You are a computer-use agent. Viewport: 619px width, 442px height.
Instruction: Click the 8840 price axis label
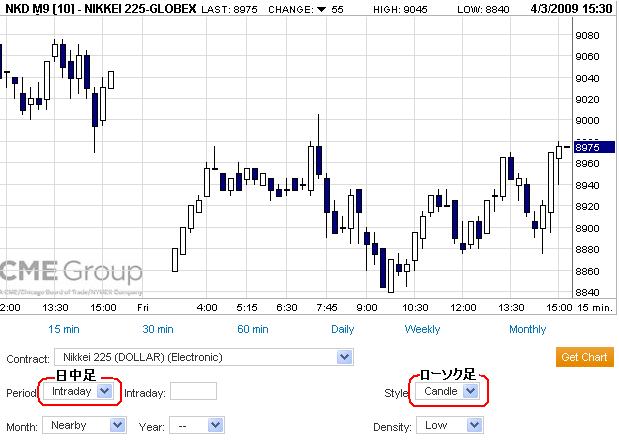click(x=587, y=292)
